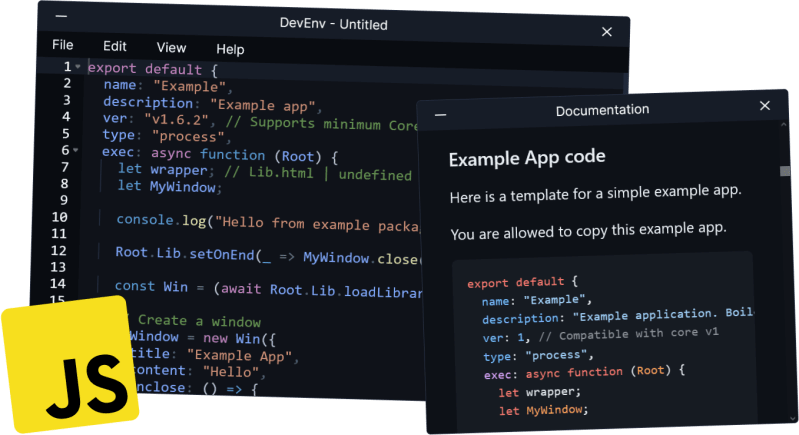Click "Here is a template" sentence in Documentation
Screen dimensions: 799x435
[x=595, y=194]
